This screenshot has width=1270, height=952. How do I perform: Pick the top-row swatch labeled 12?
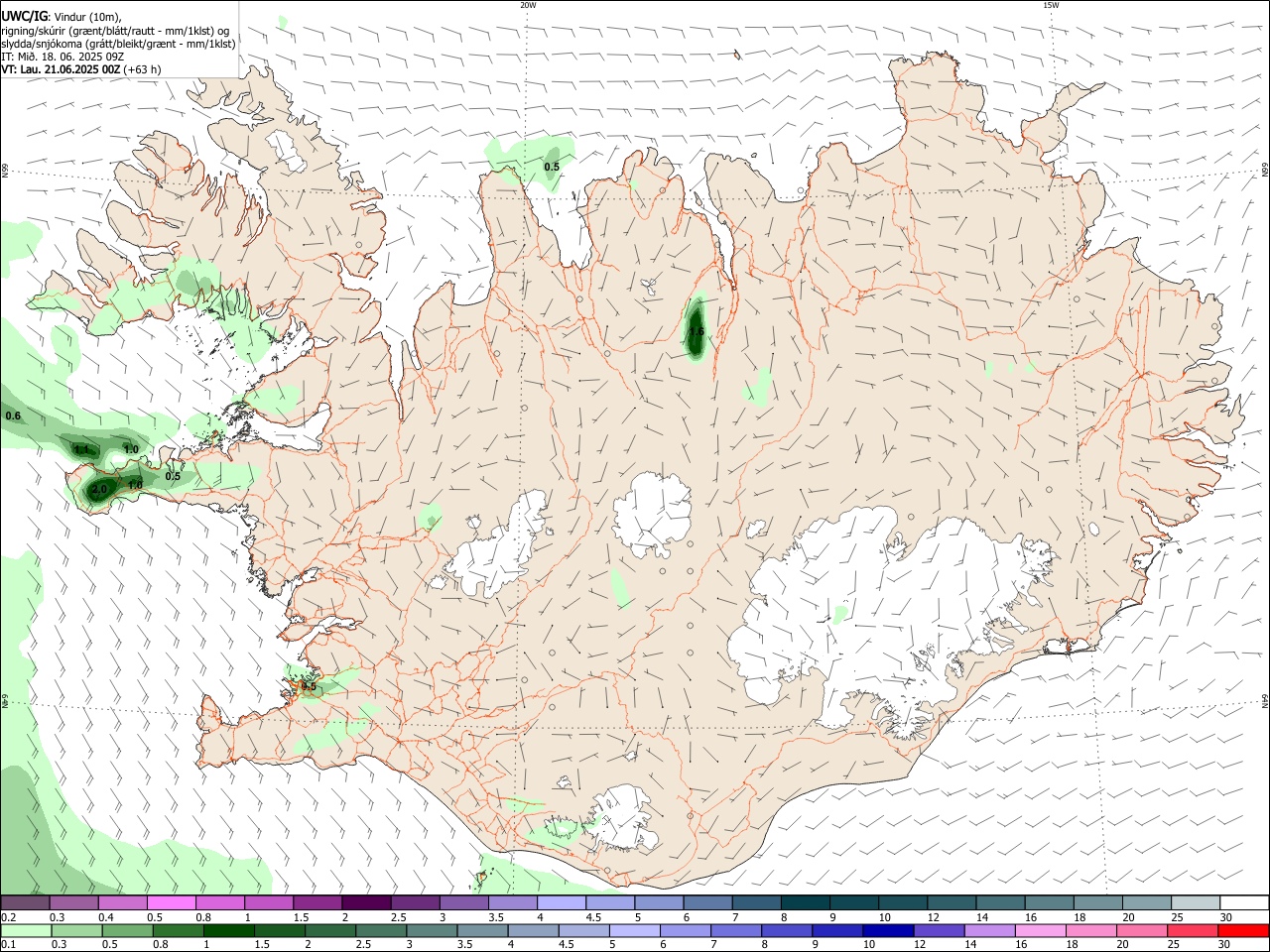point(951,903)
